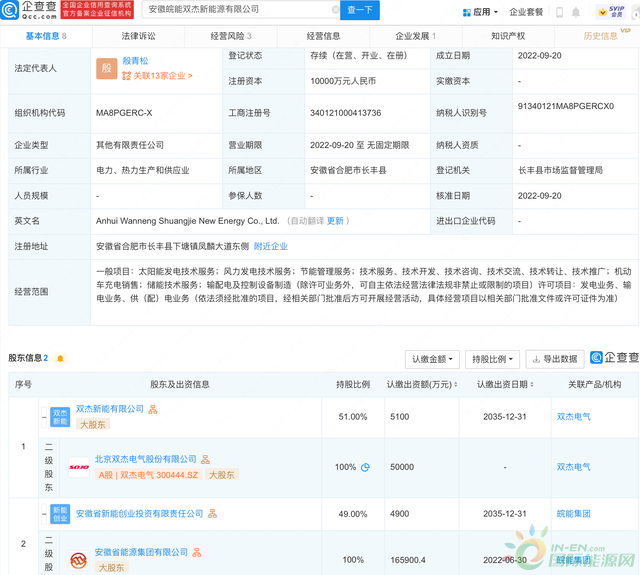Click the Qcc.com logo icon
The height and width of the screenshot is (575, 640).
click(x=10, y=10)
